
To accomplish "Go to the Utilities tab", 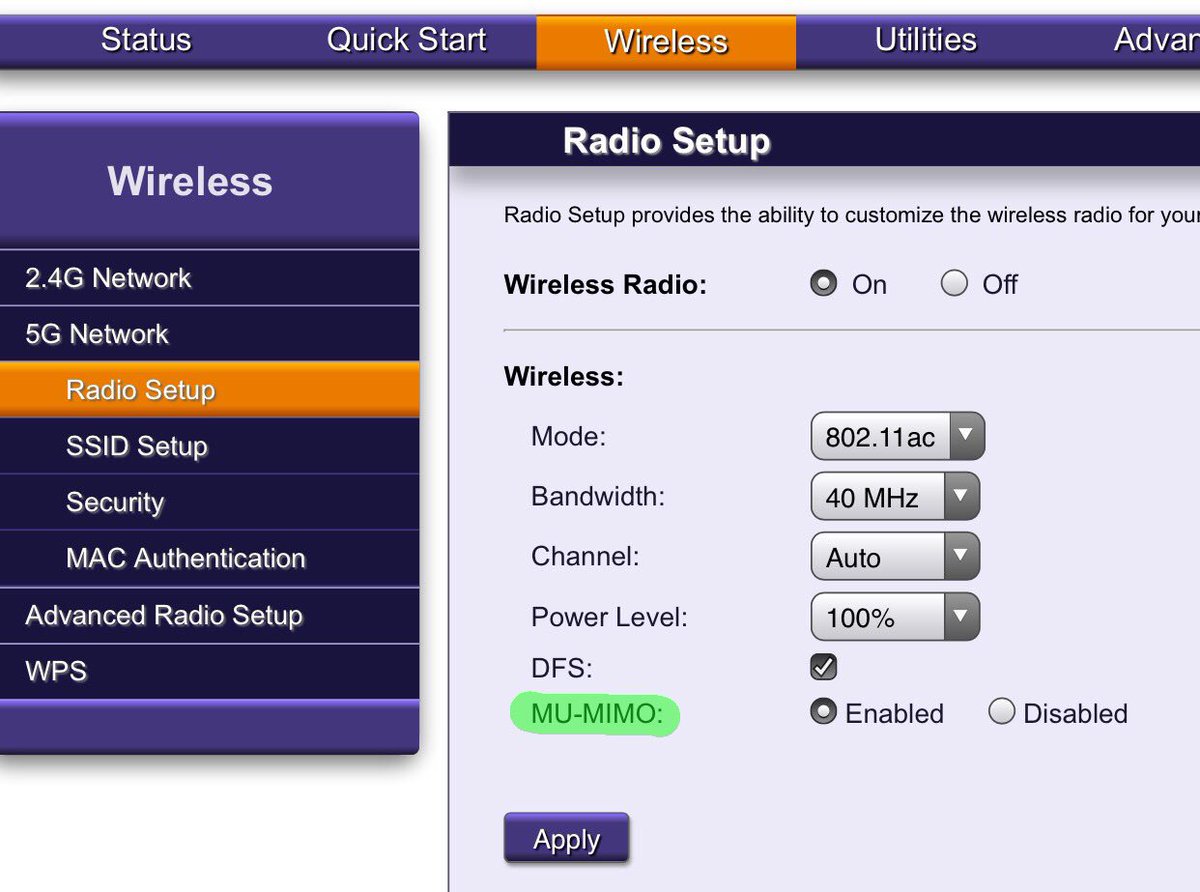I will pos(925,40).
